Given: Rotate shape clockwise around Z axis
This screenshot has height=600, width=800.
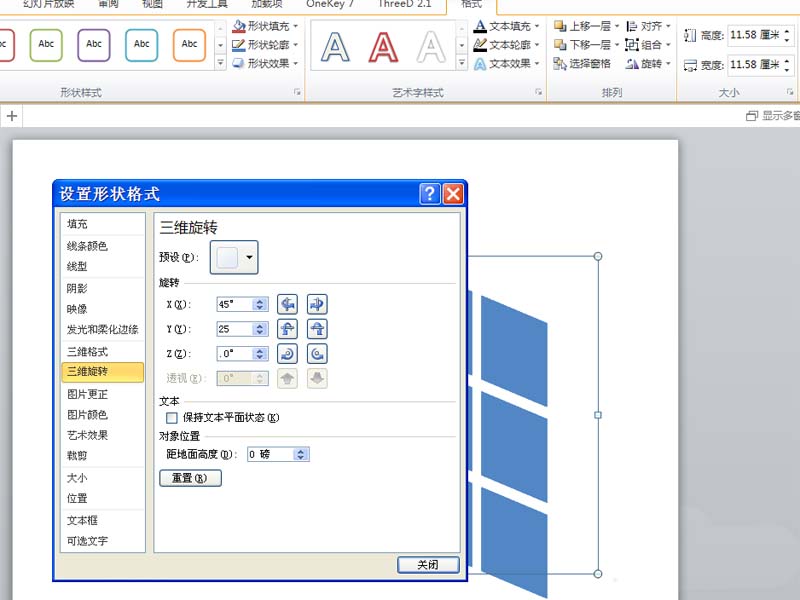Looking at the screenshot, I should coord(315,353).
